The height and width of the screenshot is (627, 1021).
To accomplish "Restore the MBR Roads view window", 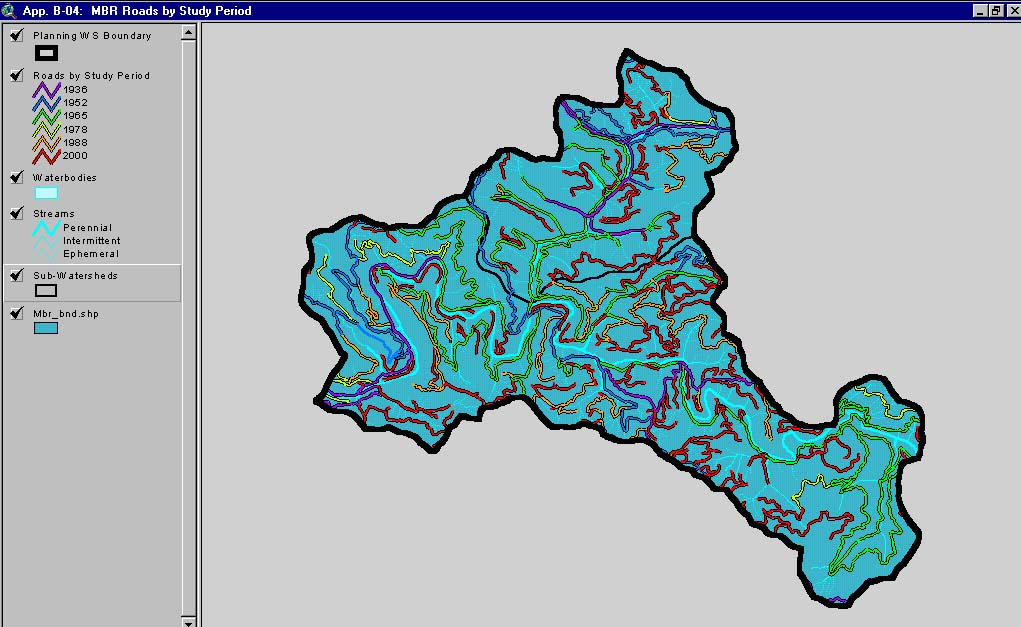I will pos(996,10).
